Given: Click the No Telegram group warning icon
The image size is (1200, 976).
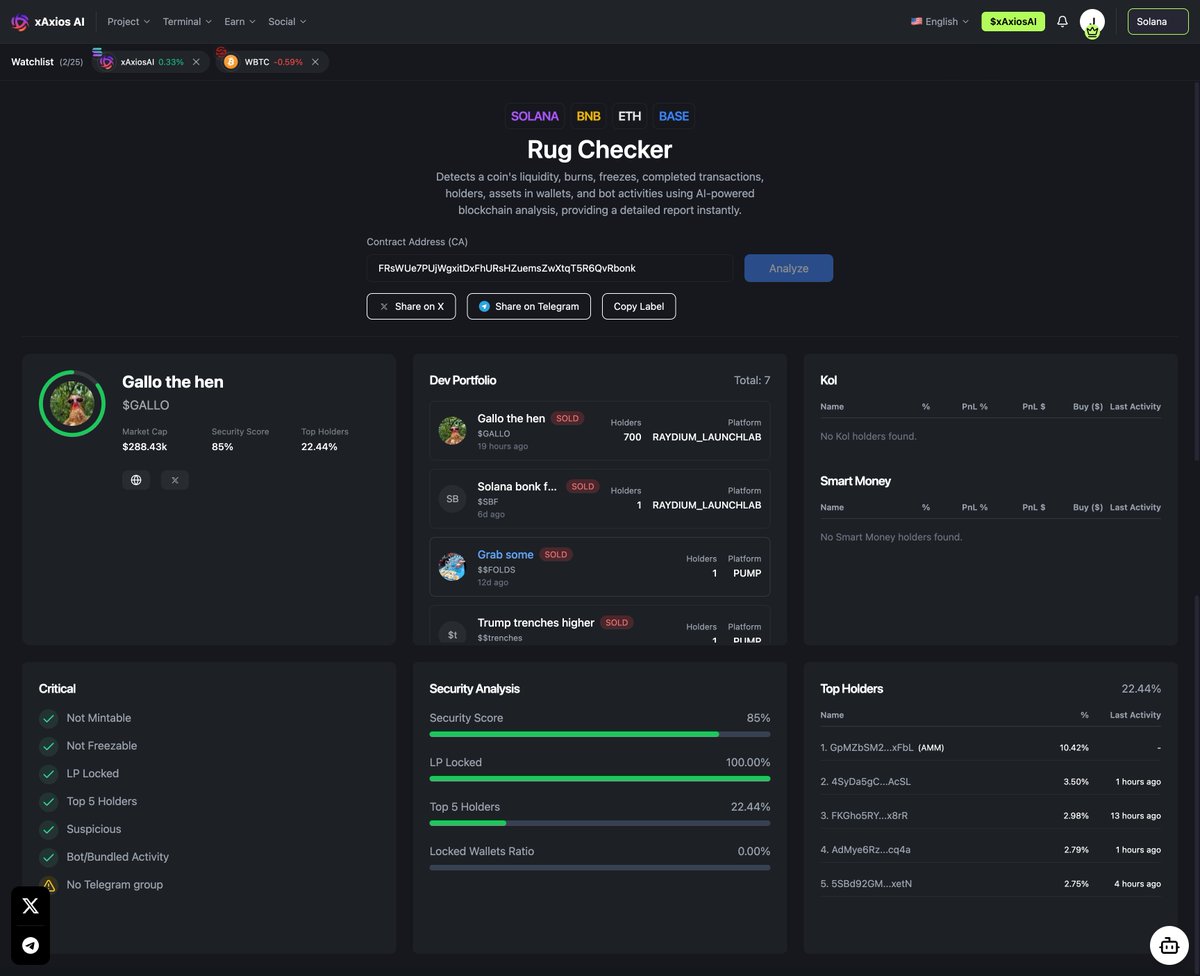Looking at the screenshot, I should tap(48, 885).
